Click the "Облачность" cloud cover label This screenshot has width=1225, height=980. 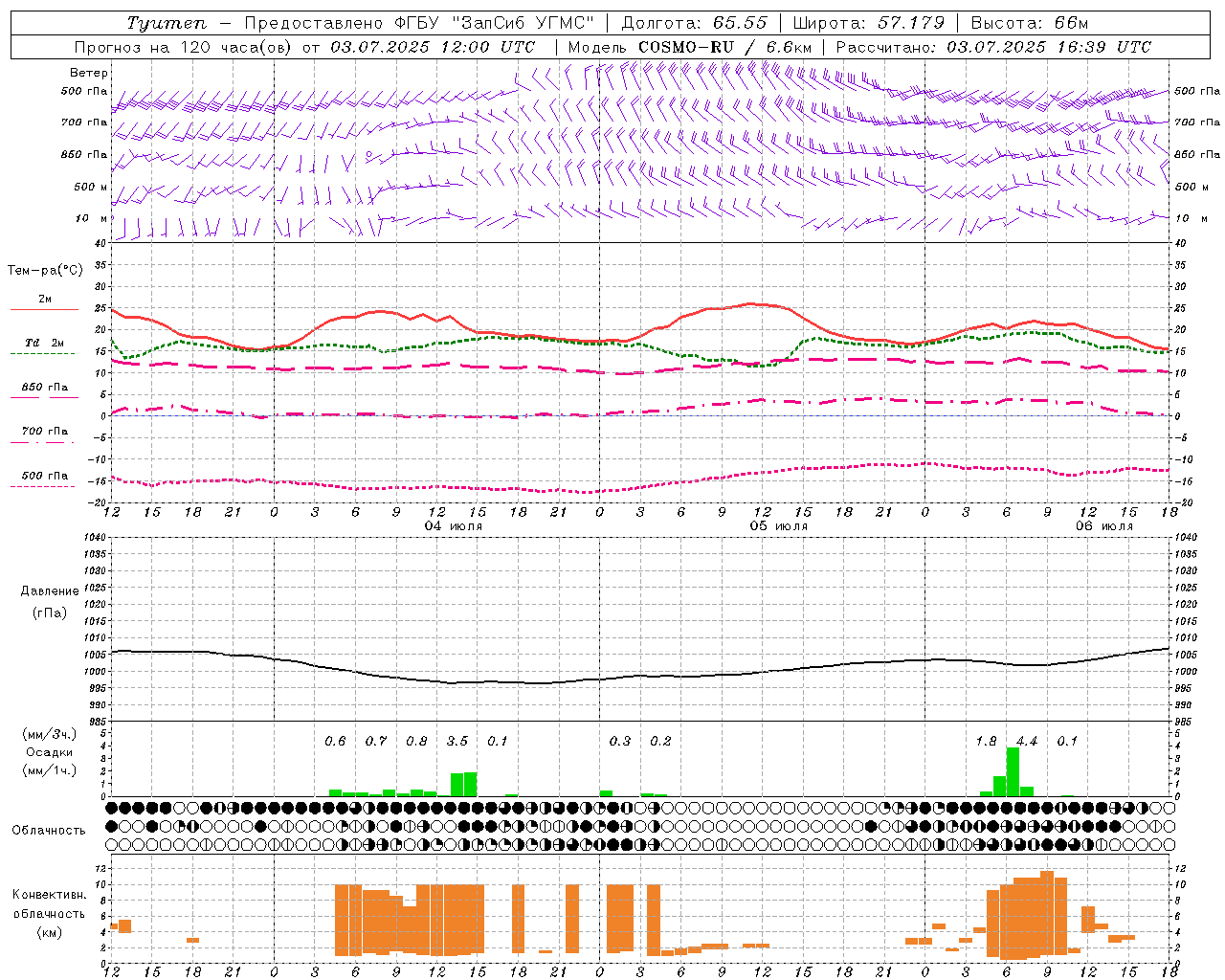tap(49, 831)
